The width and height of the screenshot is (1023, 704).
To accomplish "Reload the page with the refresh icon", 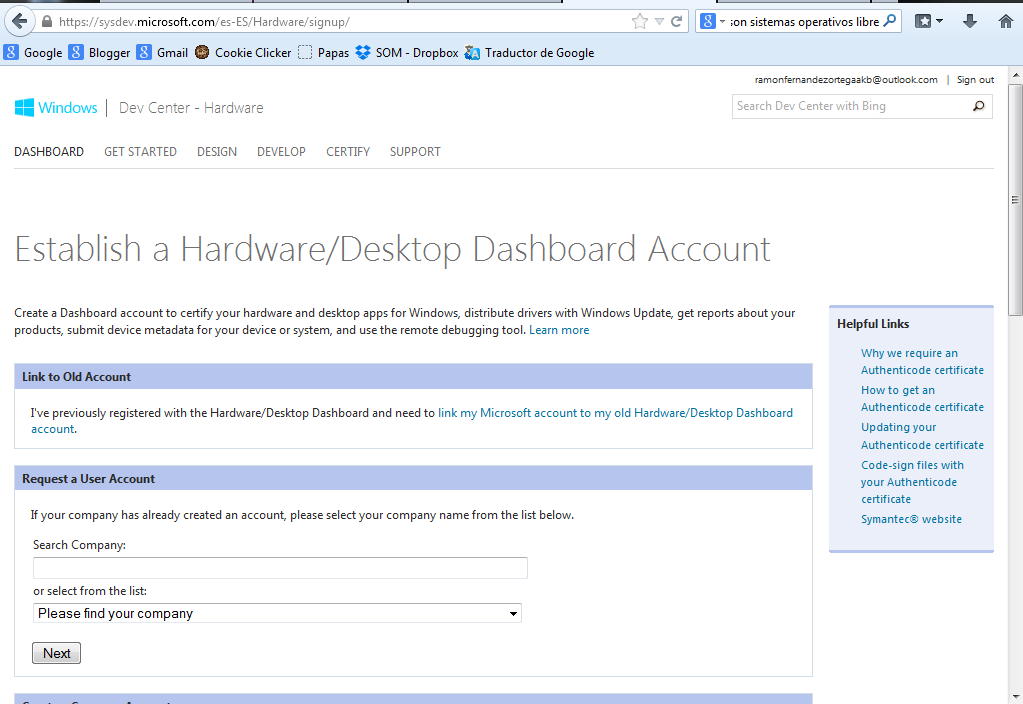I will point(677,22).
